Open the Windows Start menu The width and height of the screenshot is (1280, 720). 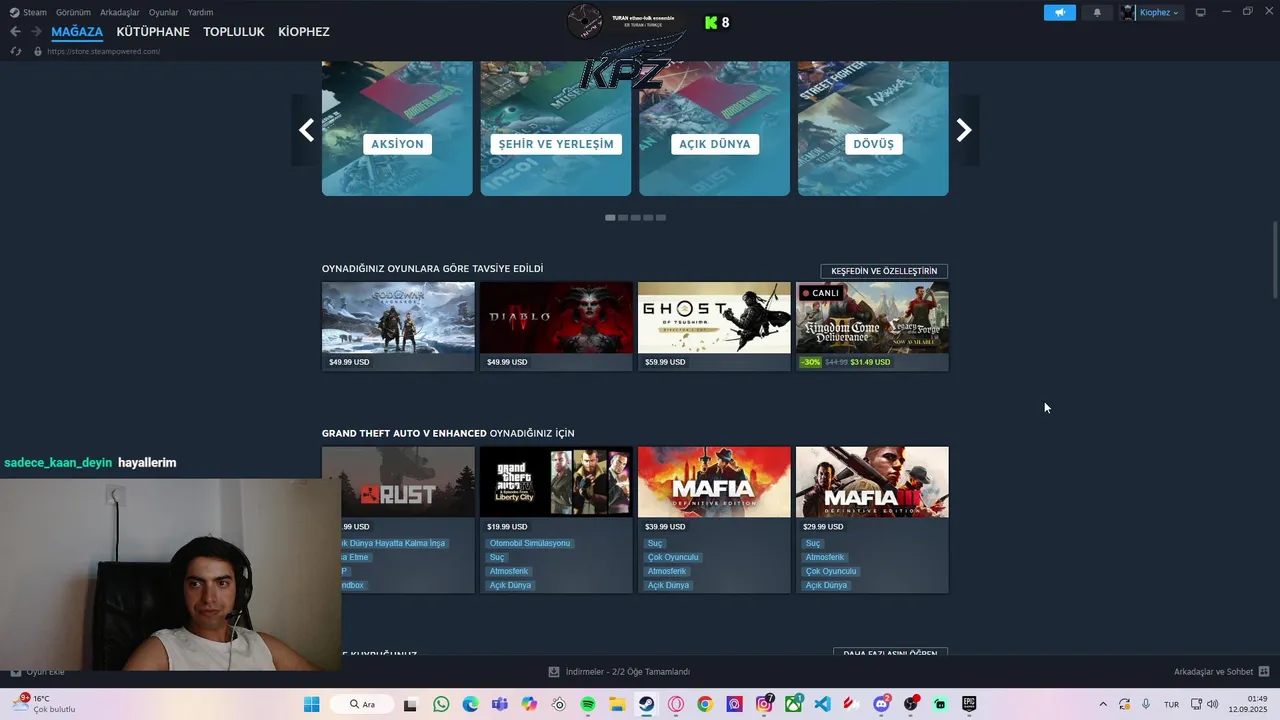click(x=311, y=704)
